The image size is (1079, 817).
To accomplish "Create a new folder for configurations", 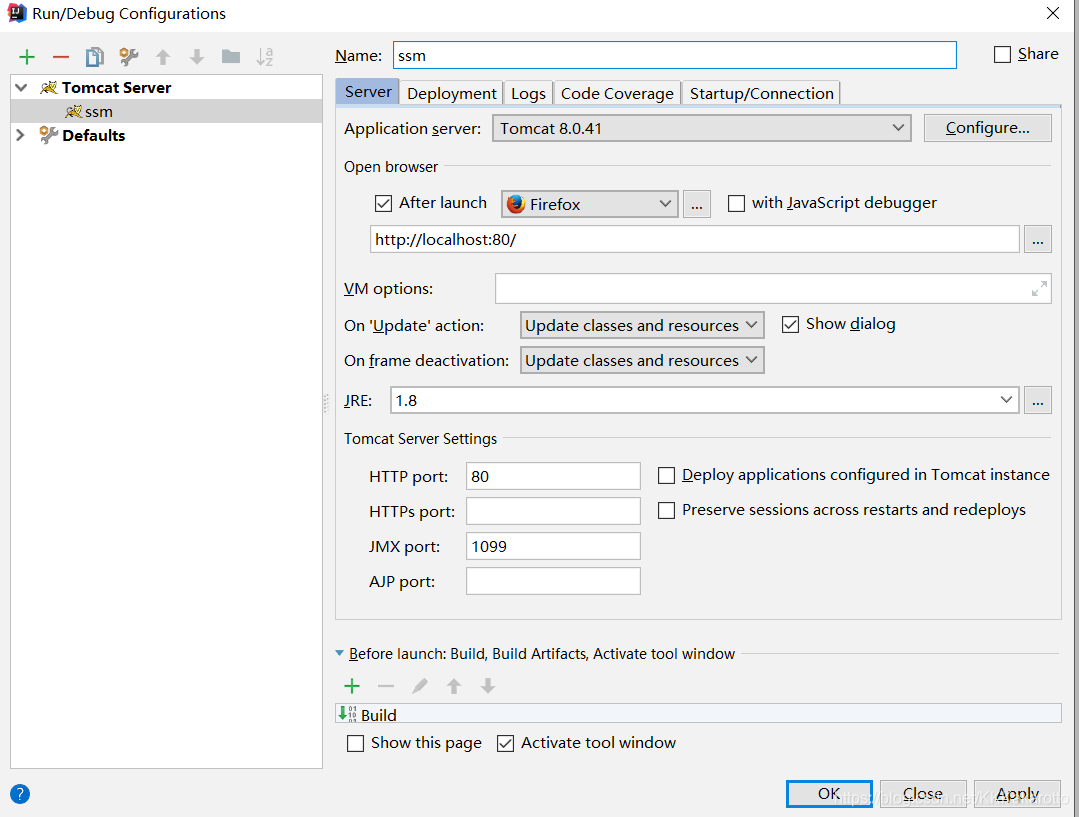I will (x=231, y=56).
